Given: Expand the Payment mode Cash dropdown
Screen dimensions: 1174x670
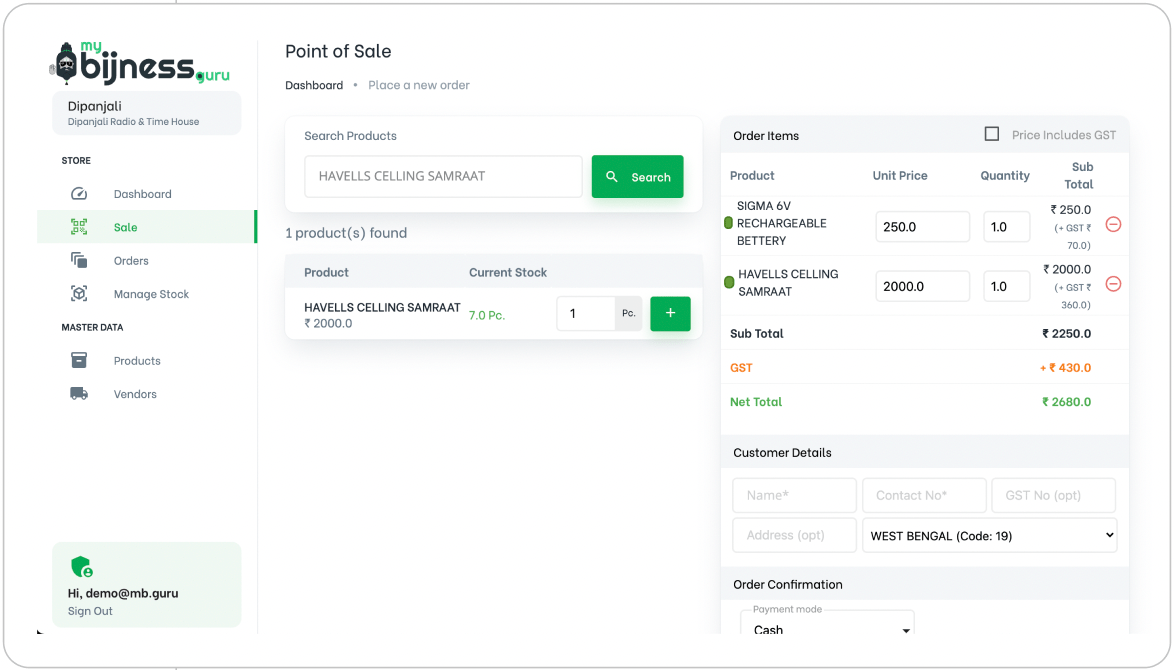Looking at the screenshot, I should (x=827, y=629).
